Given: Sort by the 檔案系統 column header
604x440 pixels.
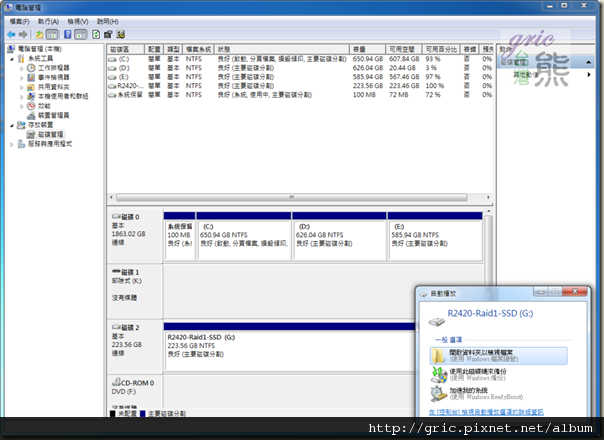Looking at the screenshot, I should coord(198,49).
